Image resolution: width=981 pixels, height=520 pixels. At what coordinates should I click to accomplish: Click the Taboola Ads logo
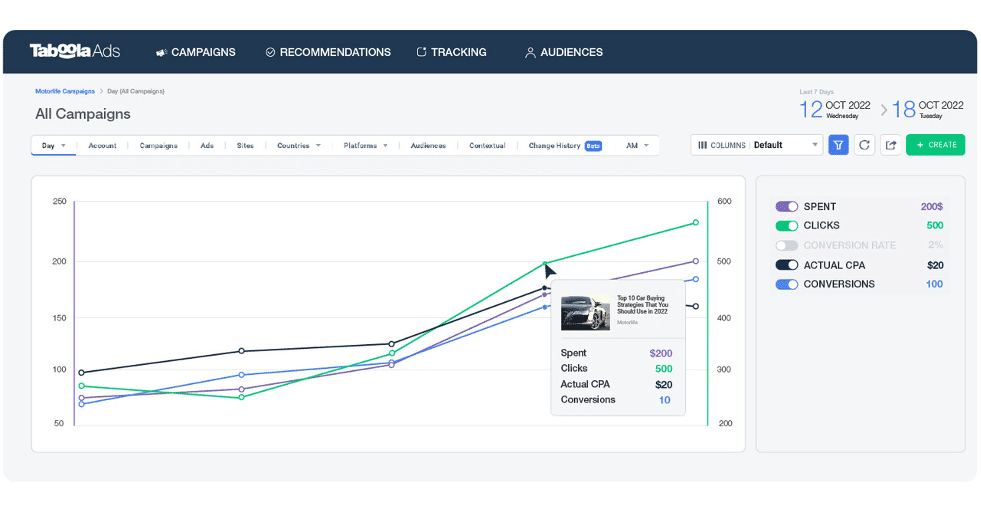coord(75,51)
